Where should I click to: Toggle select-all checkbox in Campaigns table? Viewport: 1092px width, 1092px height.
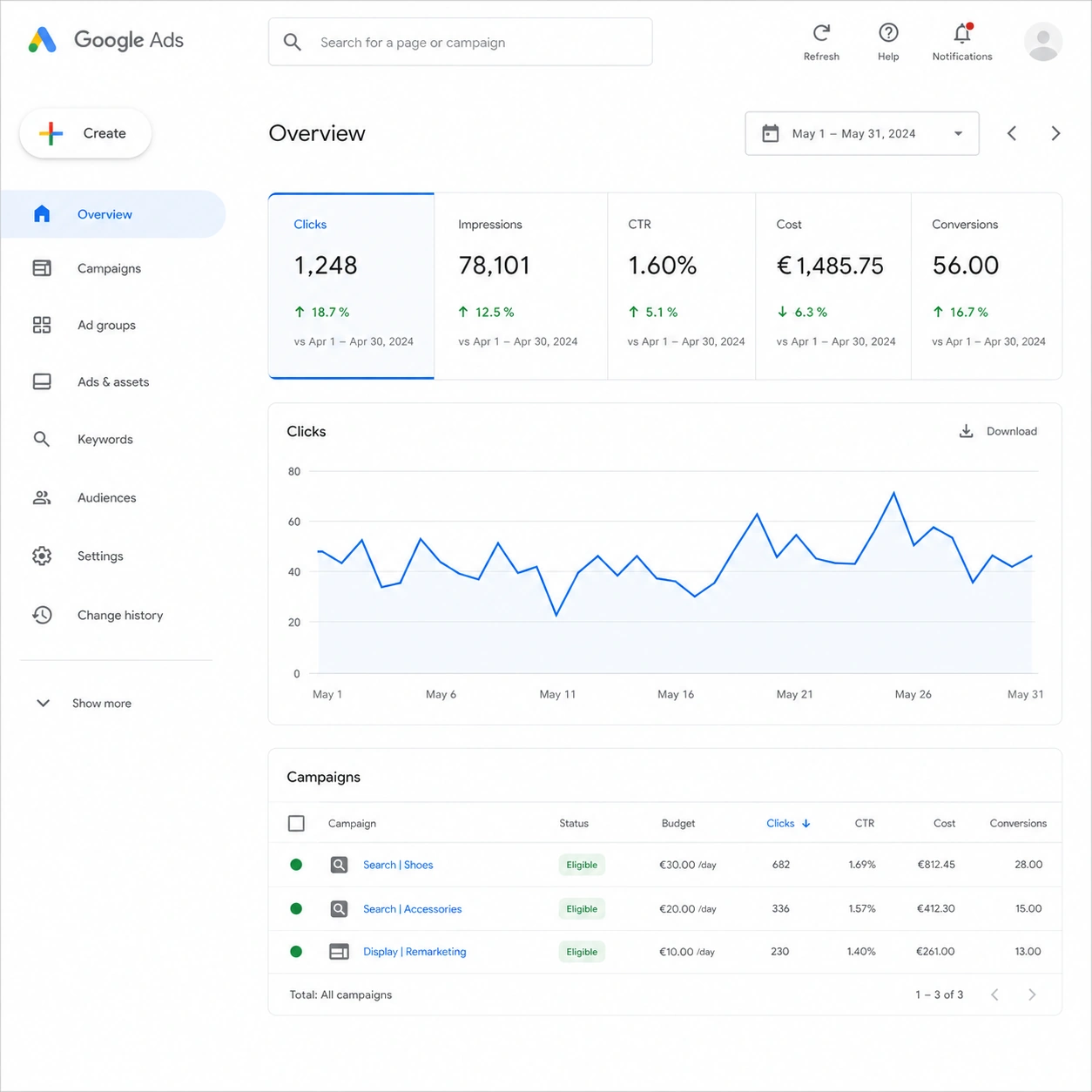[296, 823]
